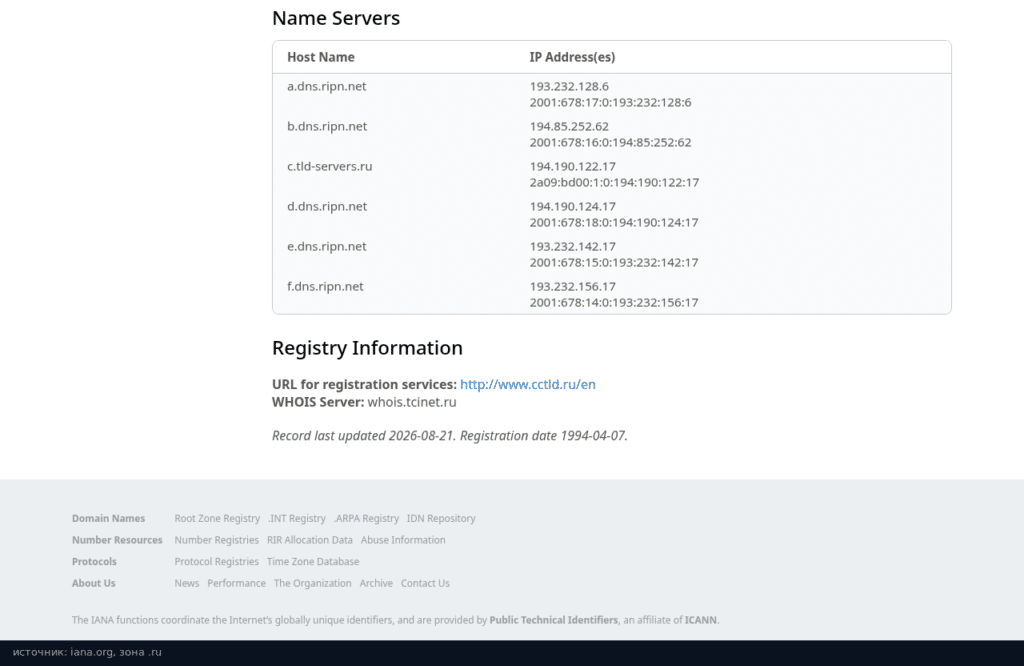Select host name e.dns.ripn.net
The height and width of the screenshot is (666, 1024).
pyautogui.click(x=327, y=246)
